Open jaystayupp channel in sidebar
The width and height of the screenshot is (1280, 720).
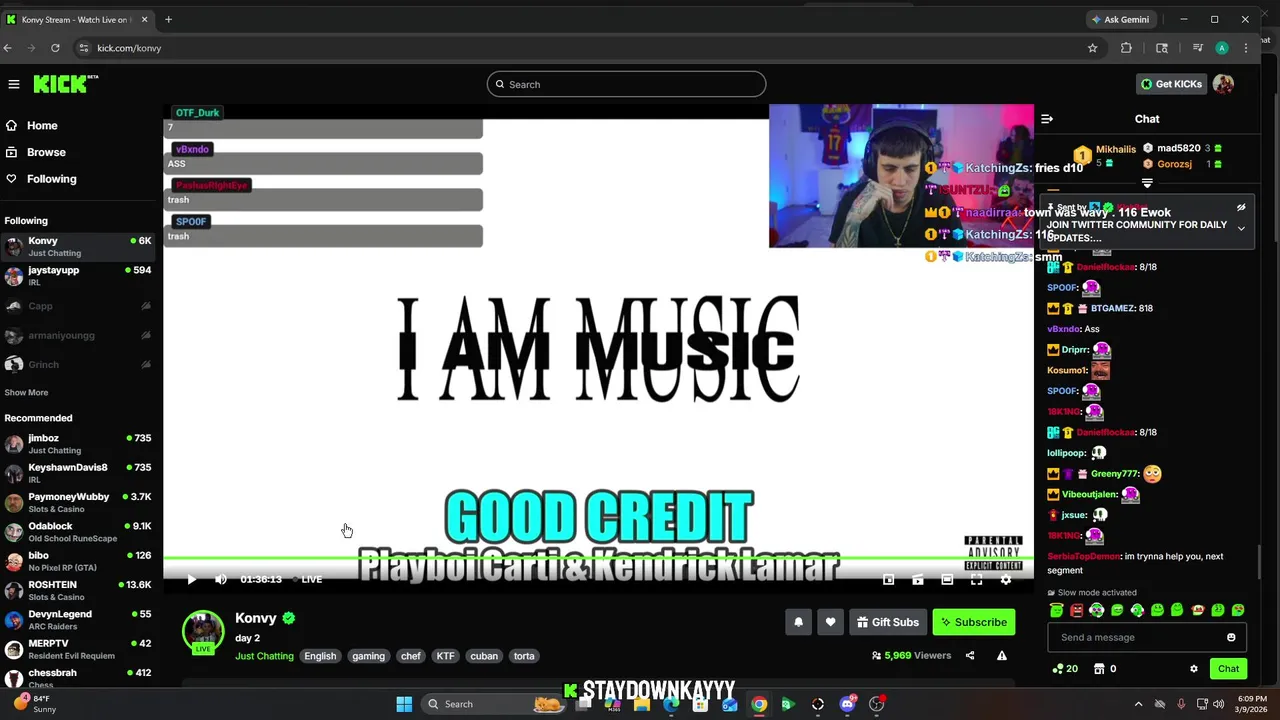(x=78, y=276)
